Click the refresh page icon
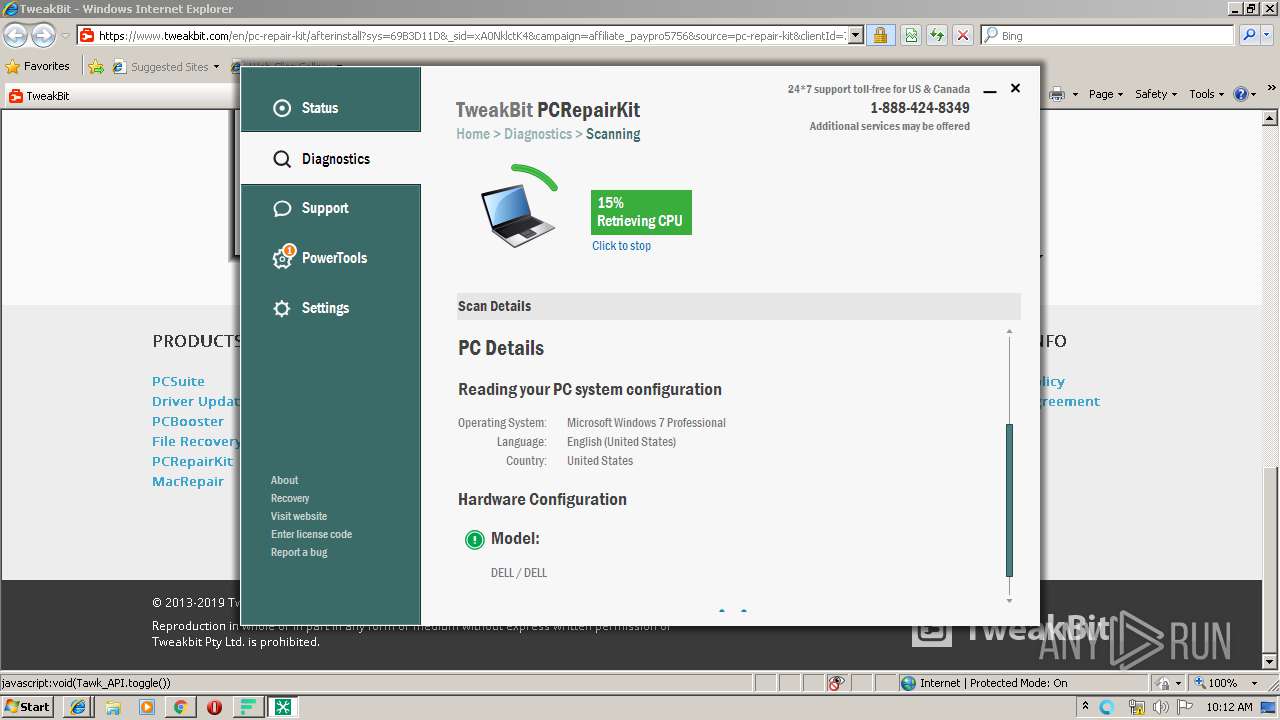 coord(936,36)
